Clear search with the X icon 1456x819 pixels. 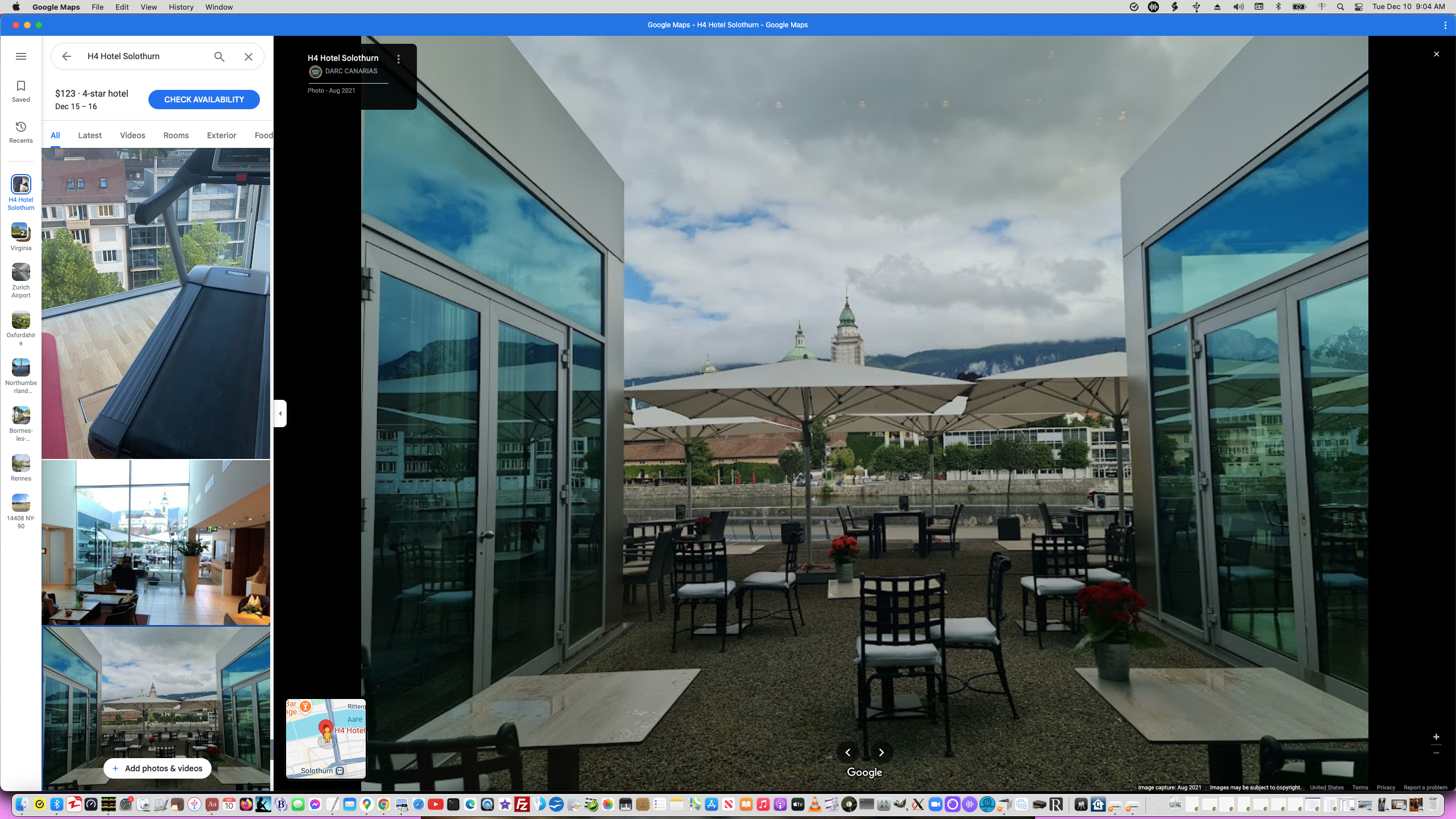[x=249, y=56]
